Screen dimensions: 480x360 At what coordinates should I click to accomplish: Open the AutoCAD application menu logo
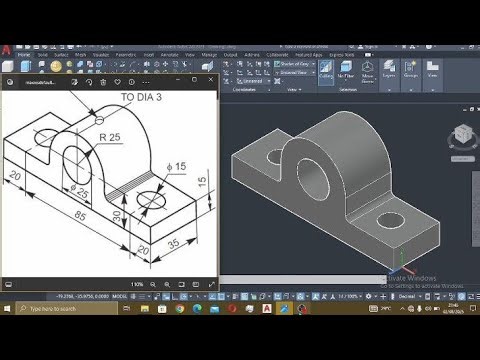click(6, 51)
